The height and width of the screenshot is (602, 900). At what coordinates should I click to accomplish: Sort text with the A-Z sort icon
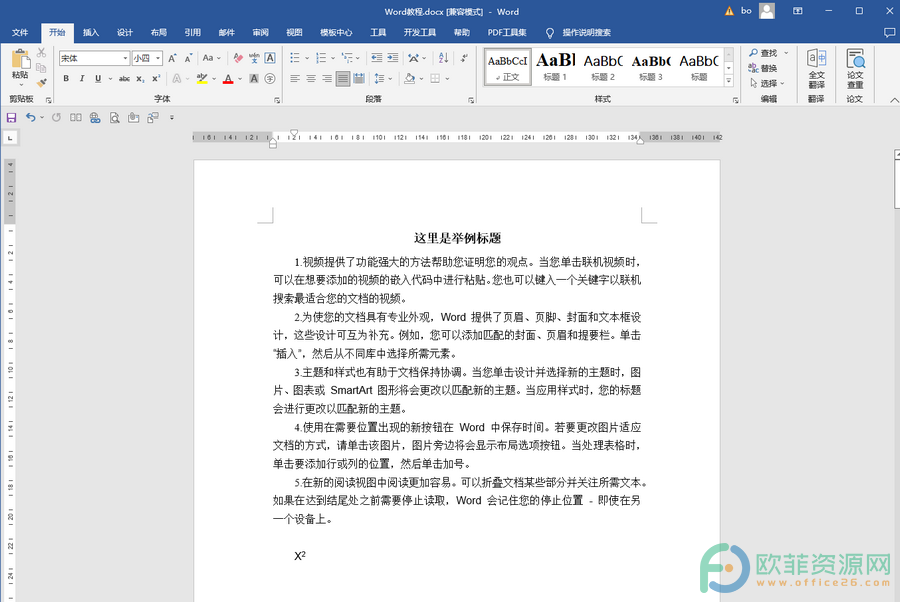tap(443, 58)
